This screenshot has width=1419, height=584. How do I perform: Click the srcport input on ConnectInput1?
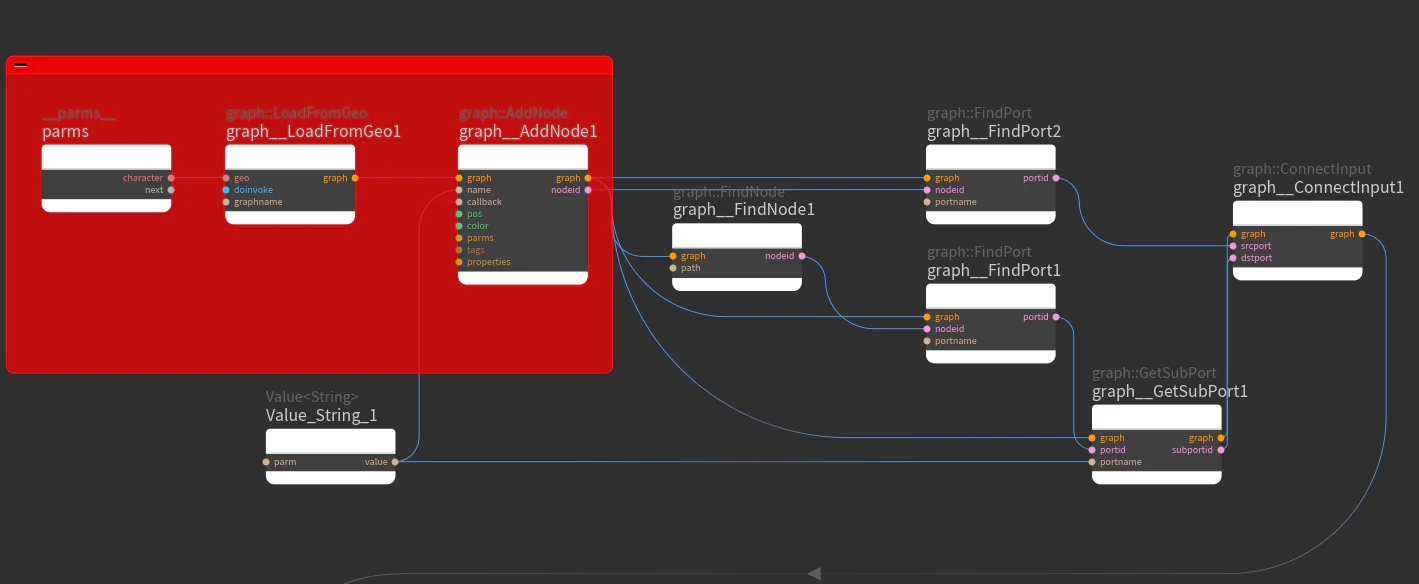coord(1233,246)
